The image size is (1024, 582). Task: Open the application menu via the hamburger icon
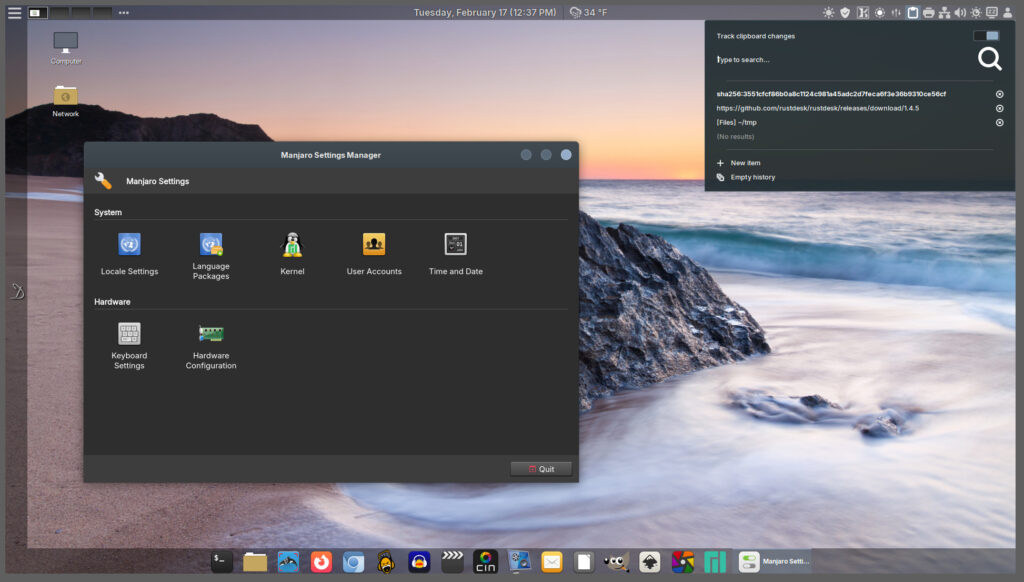13,12
